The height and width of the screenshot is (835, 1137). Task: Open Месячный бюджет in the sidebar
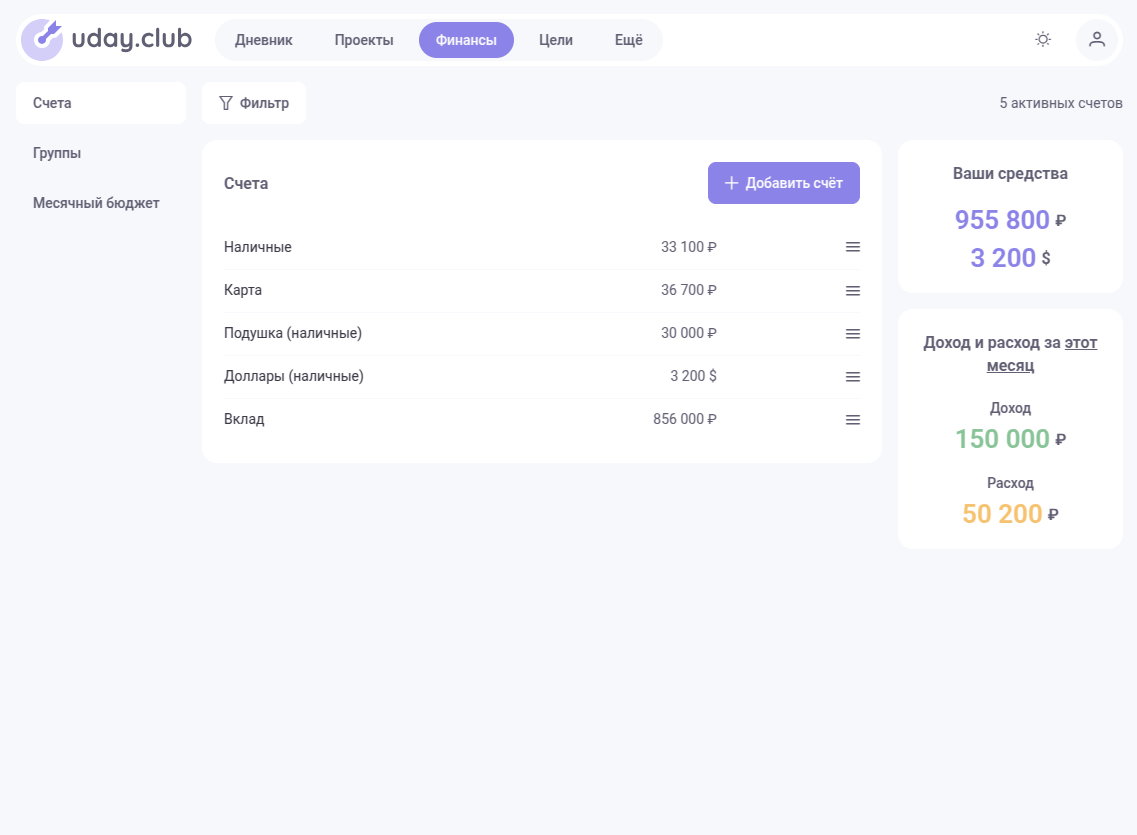[x=96, y=203]
